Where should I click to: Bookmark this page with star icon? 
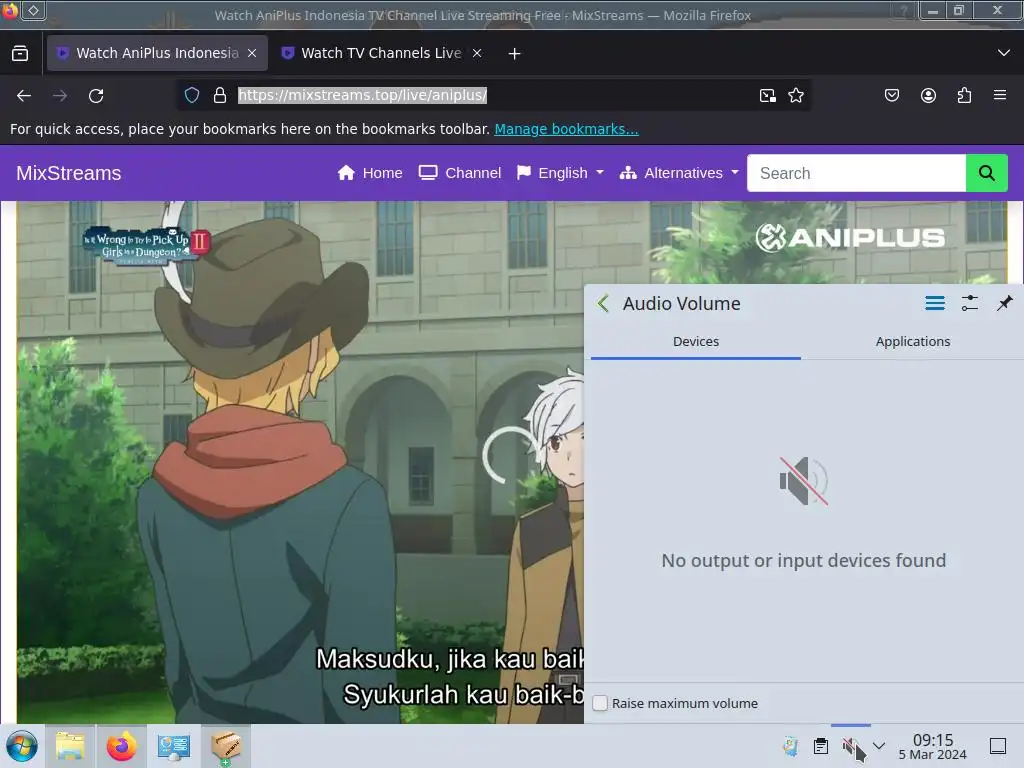tap(796, 96)
